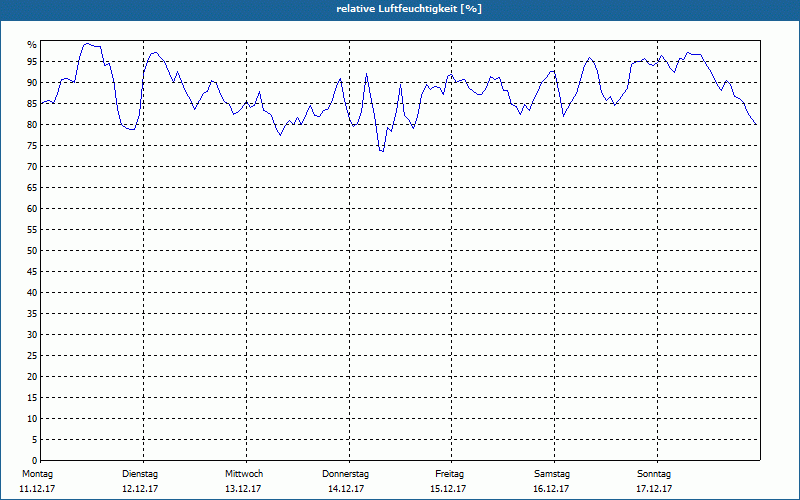Click the y-axis value '0'
This screenshot has width=800, height=500.
pos(35,461)
